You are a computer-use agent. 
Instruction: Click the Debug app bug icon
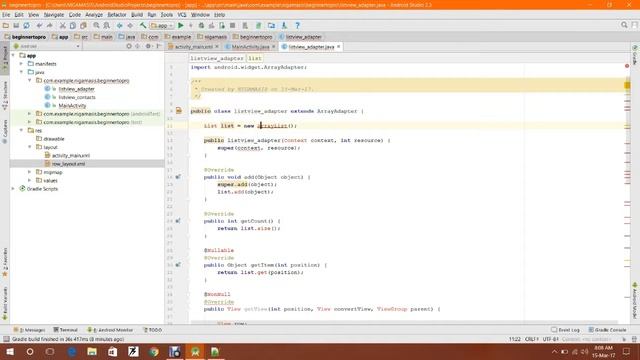pyautogui.click(x=201, y=25)
